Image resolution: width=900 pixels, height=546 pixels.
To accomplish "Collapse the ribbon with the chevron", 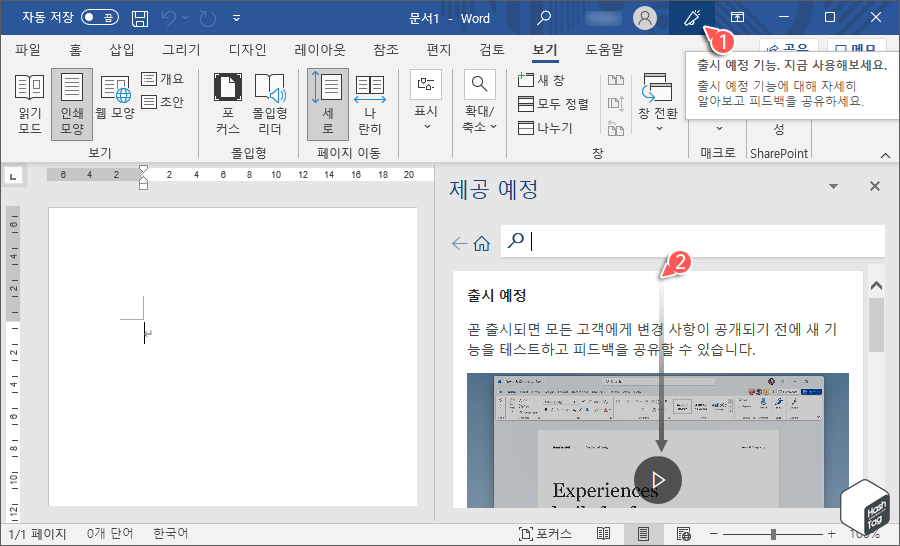I will 885,155.
